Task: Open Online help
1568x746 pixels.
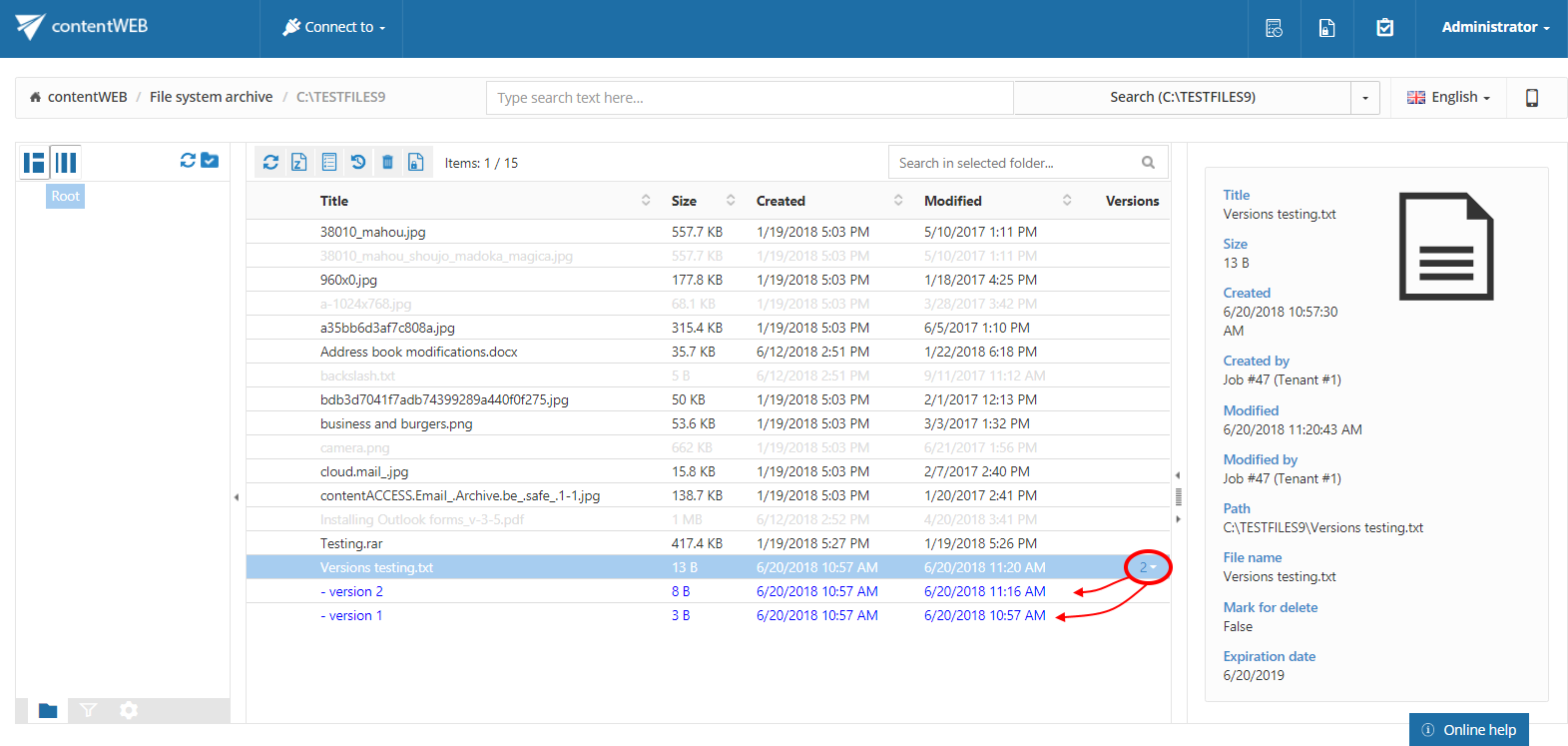Action: point(1469,729)
